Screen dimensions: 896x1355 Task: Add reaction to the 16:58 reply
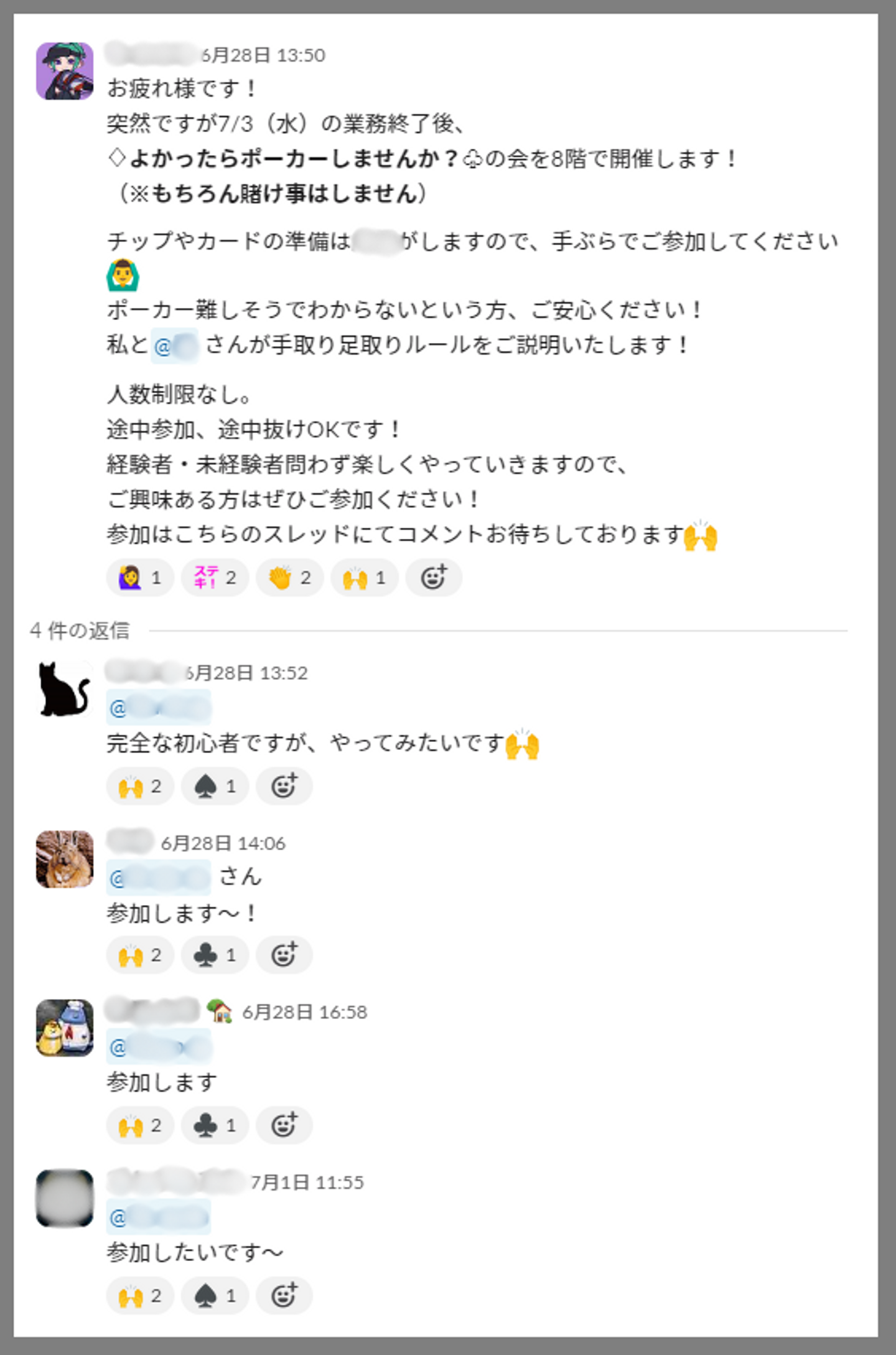point(284,1125)
